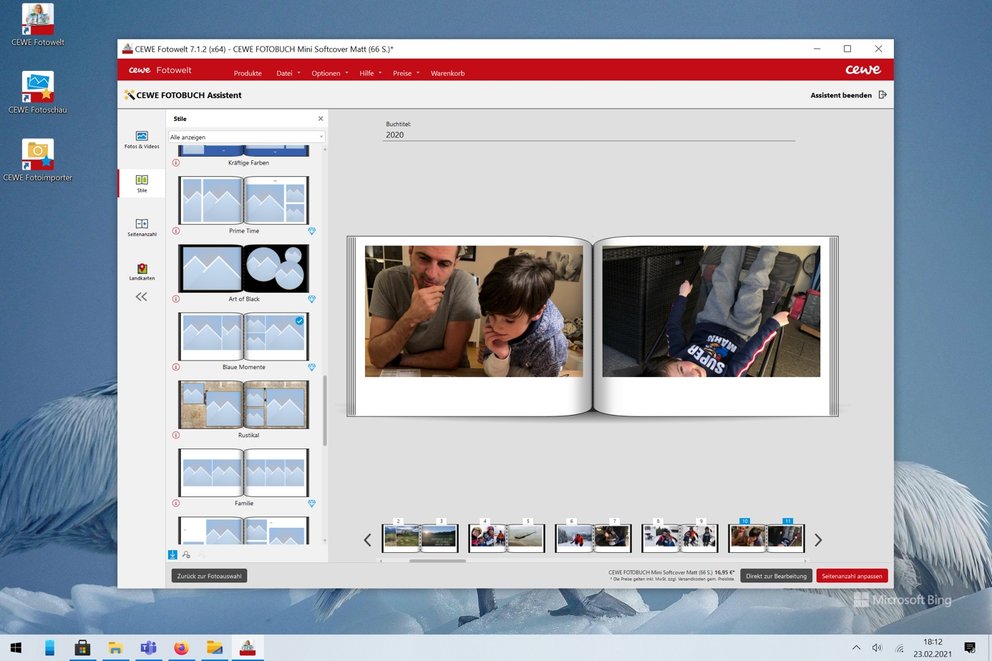The height and width of the screenshot is (661, 992).
Task: Open Microsoft Teams from the taskbar
Action: pos(148,648)
